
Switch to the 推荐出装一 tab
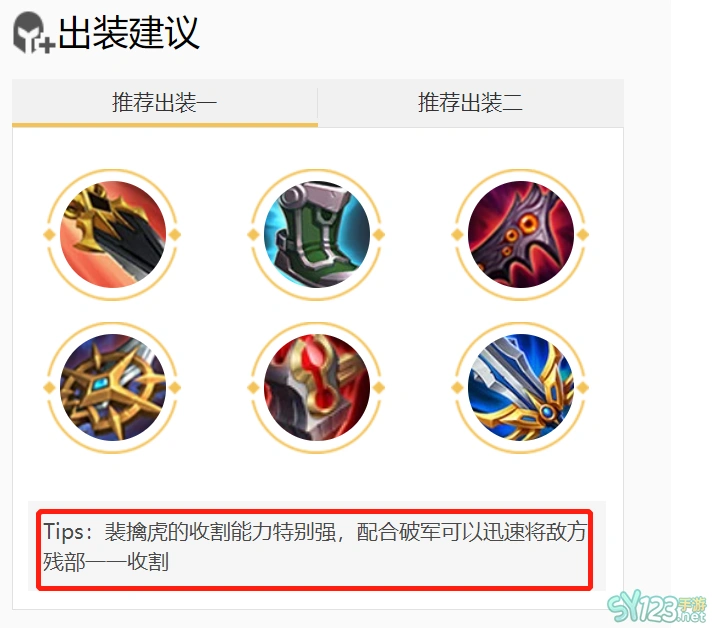(164, 102)
